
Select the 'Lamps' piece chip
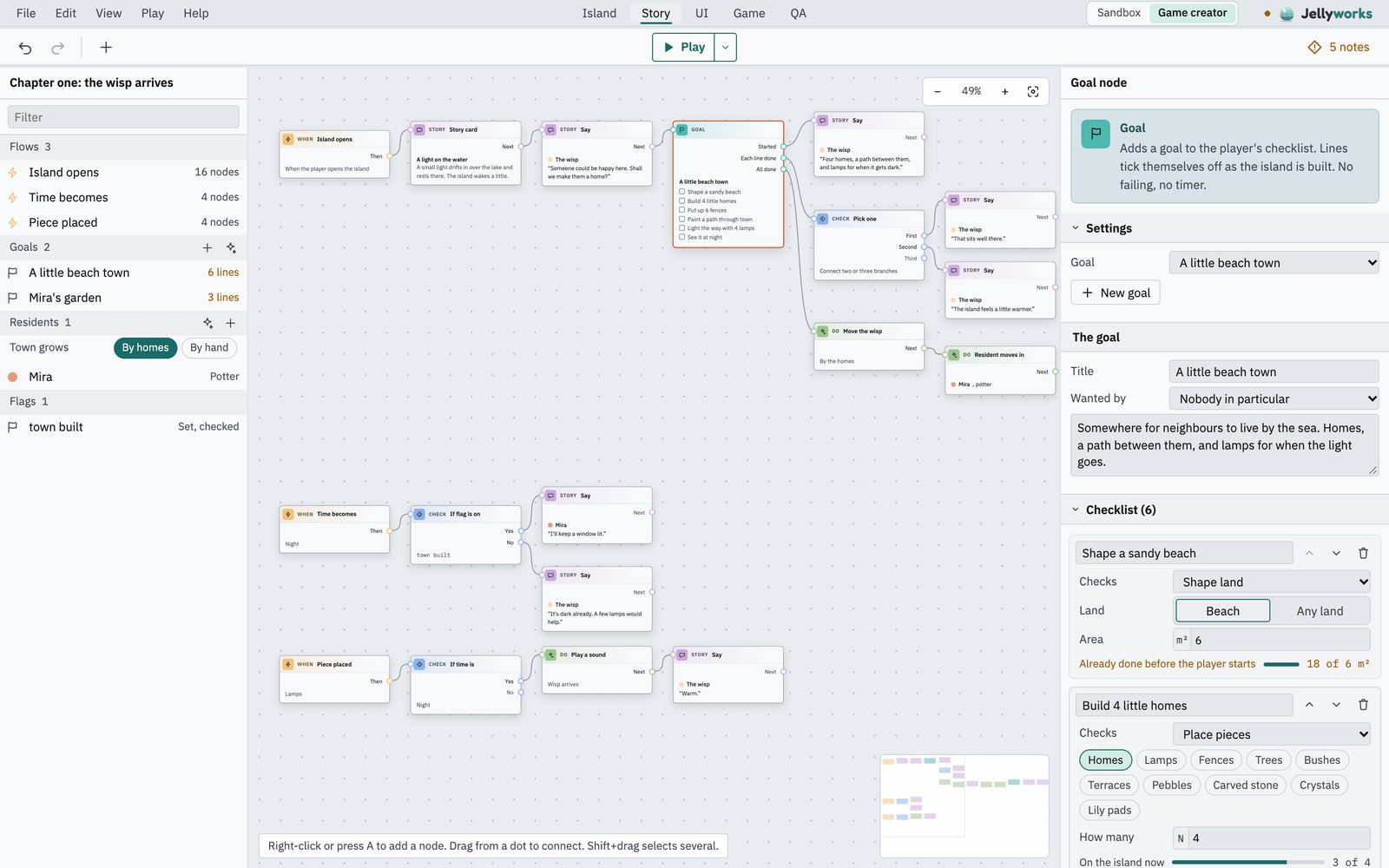[1161, 760]
